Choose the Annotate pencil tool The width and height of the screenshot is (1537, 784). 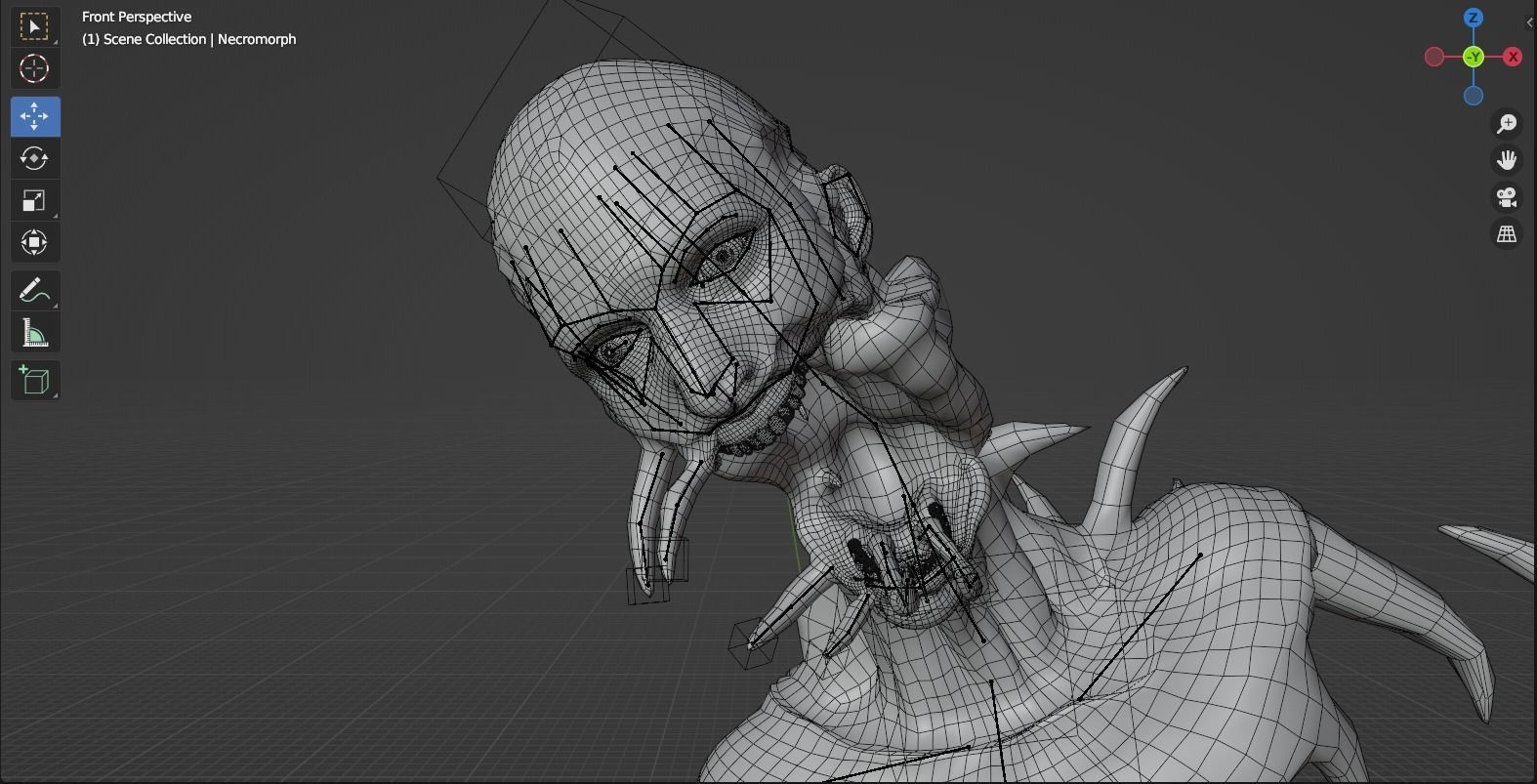34,290
